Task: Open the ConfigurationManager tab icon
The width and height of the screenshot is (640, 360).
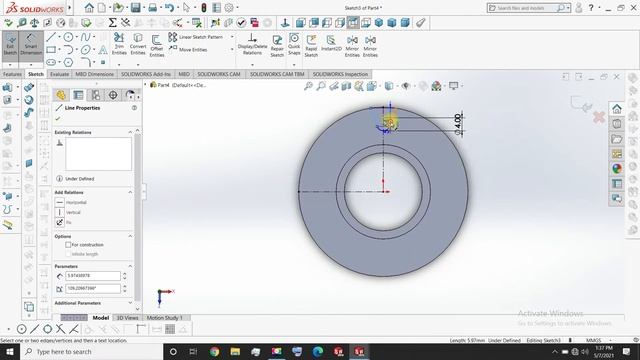Action: pyautogui.click(x=96, y=95)
